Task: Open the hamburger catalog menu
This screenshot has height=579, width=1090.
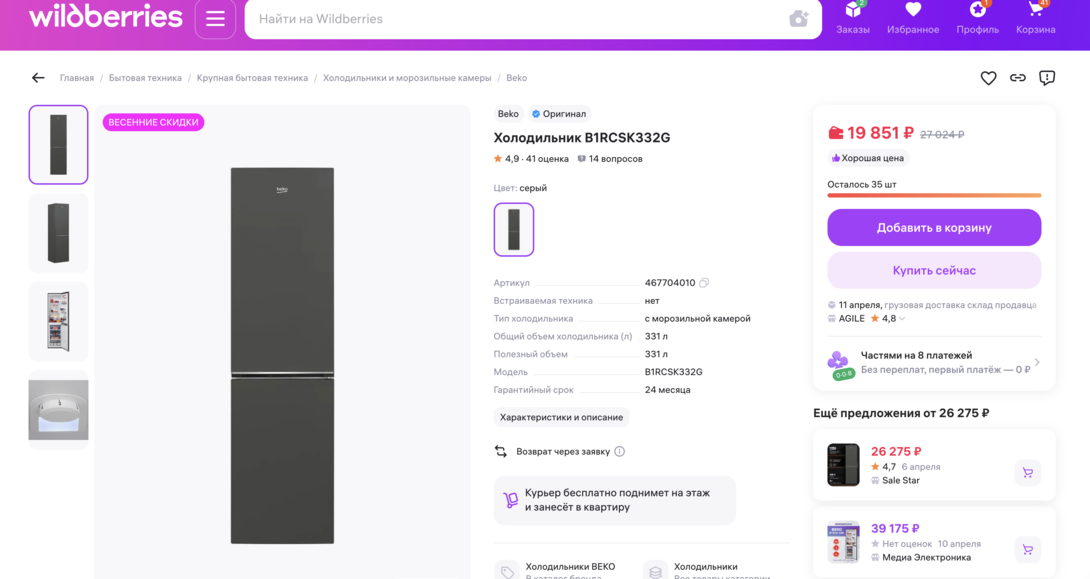Action: coord(215,19)
